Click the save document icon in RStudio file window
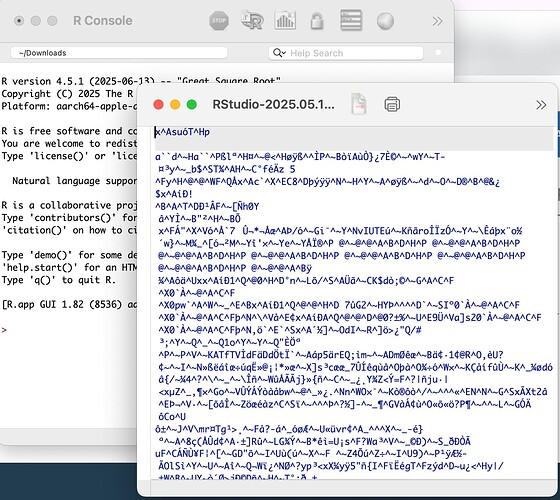 click(x=359, y=104)
